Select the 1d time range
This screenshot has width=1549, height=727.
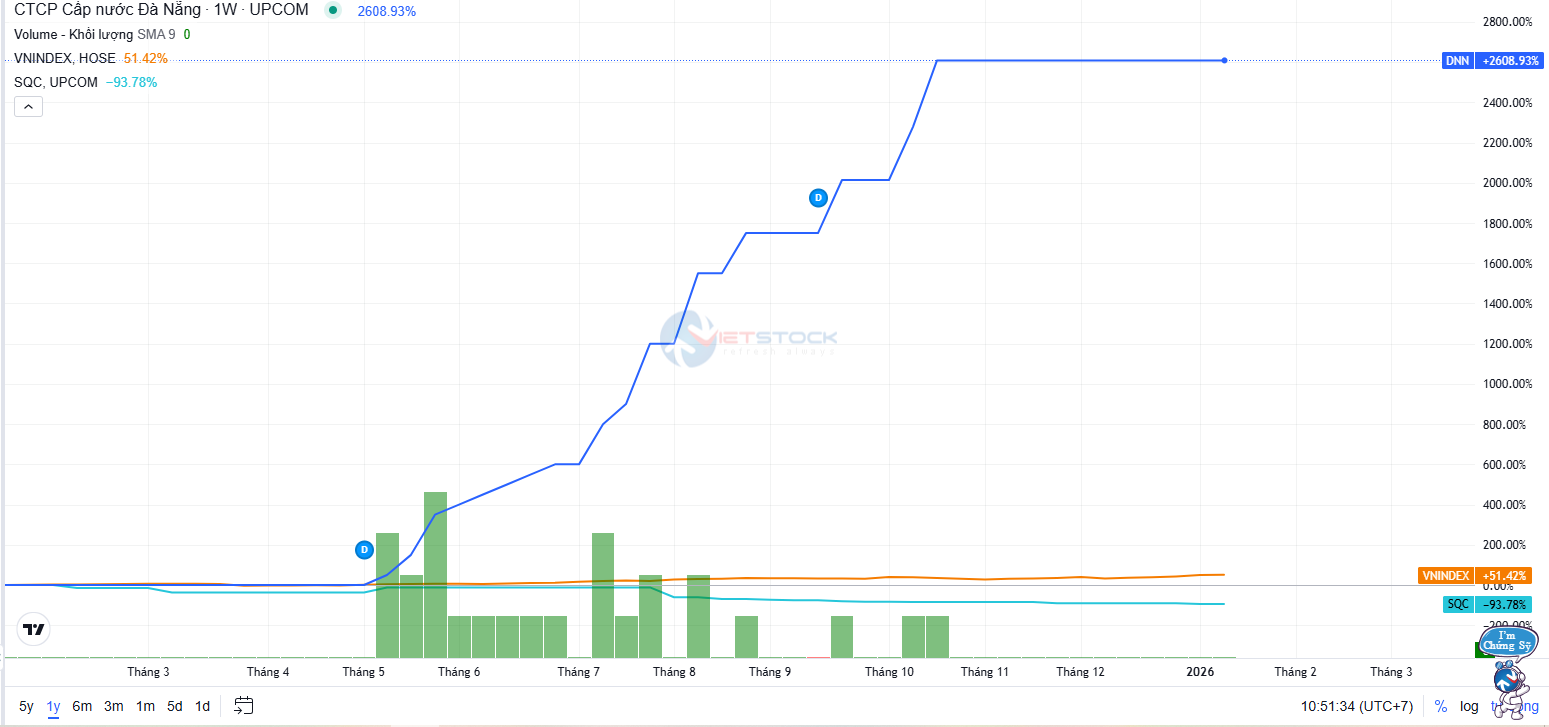point(202,706)
